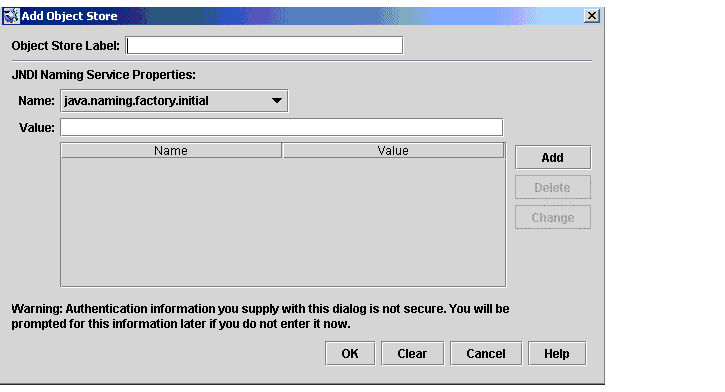This screenshot has width=725, height=392.
Task: Click the Clear button
Action: (x=412, y=354)
